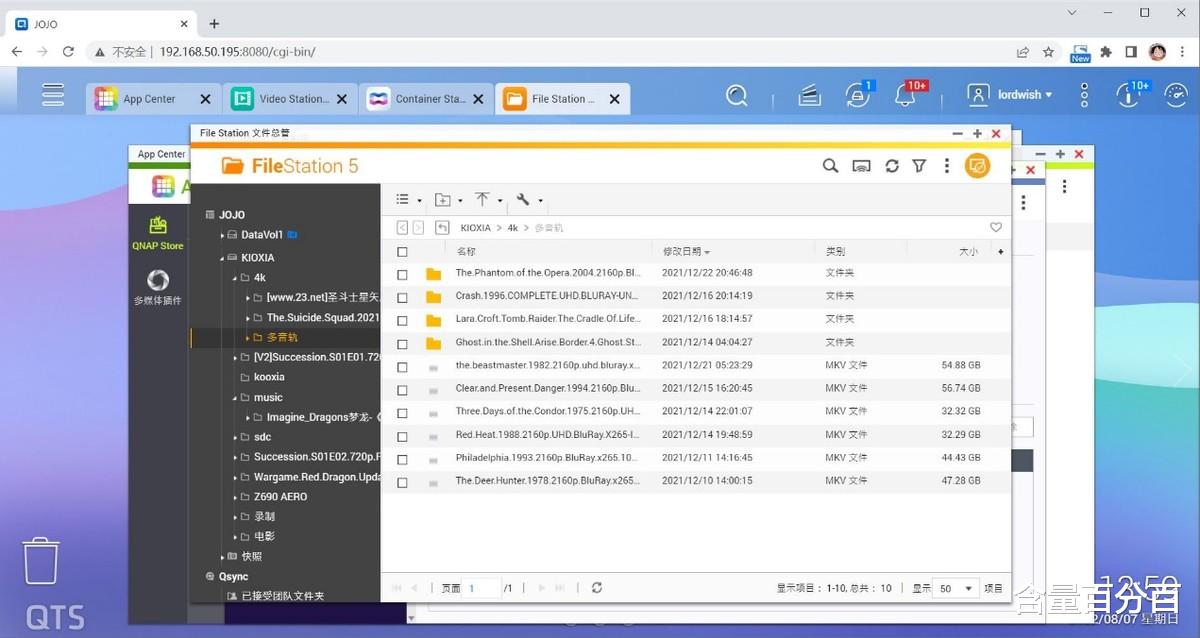
Task: Refresh the file list at bottom pager
Action: tap(597, 588)
